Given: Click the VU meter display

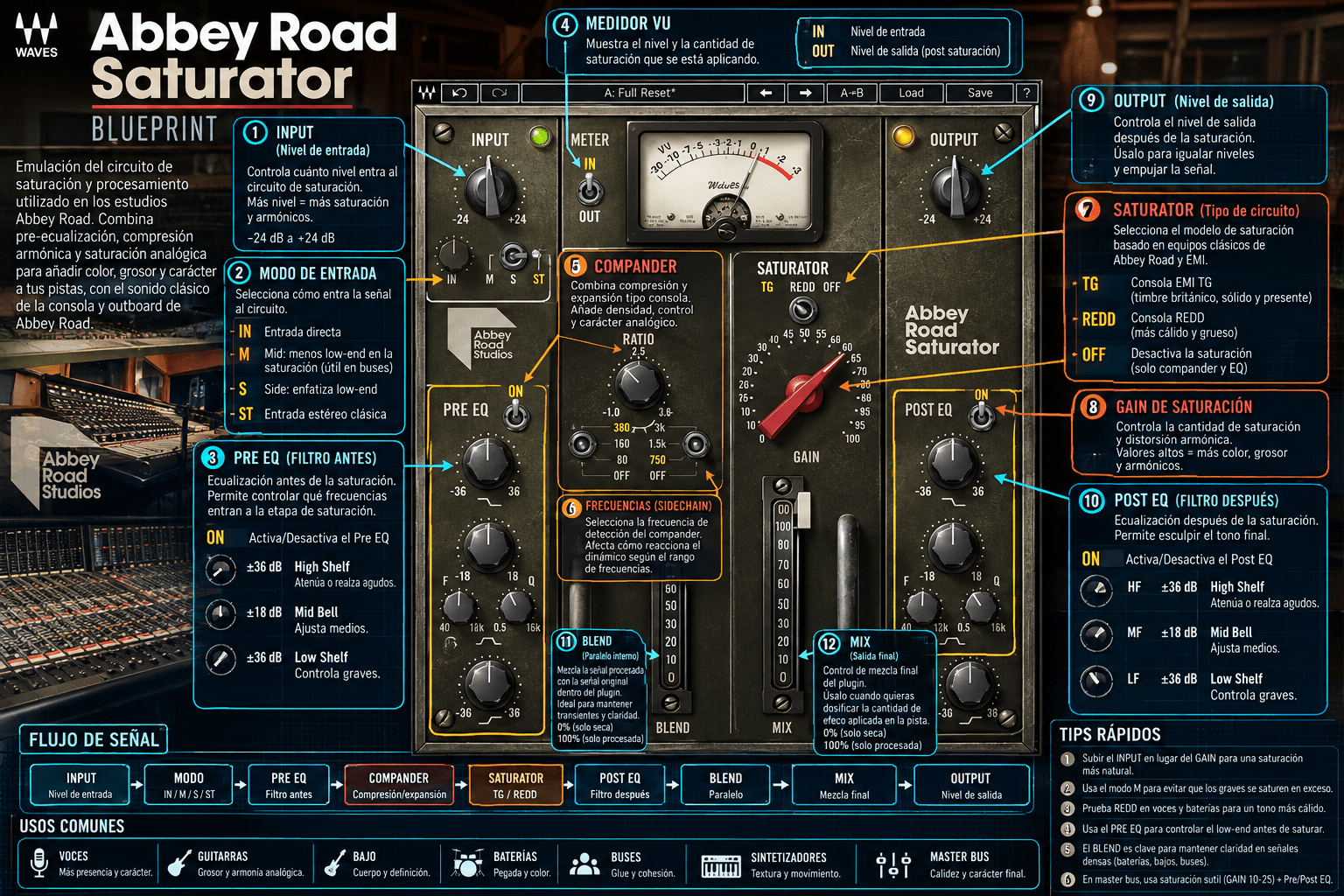Looking at the screenshot, I should coord(725,181).
